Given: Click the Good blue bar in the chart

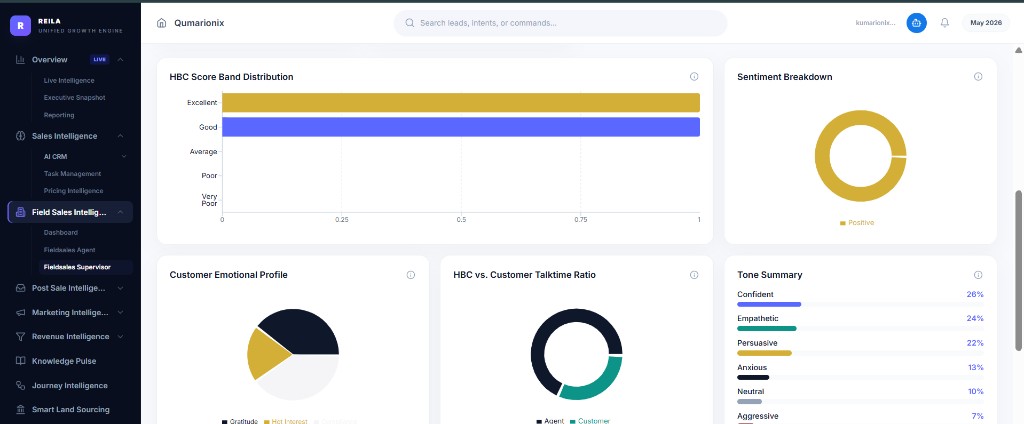Looking at the screenshot, I should pyautogui.click(x=461, y=127).
